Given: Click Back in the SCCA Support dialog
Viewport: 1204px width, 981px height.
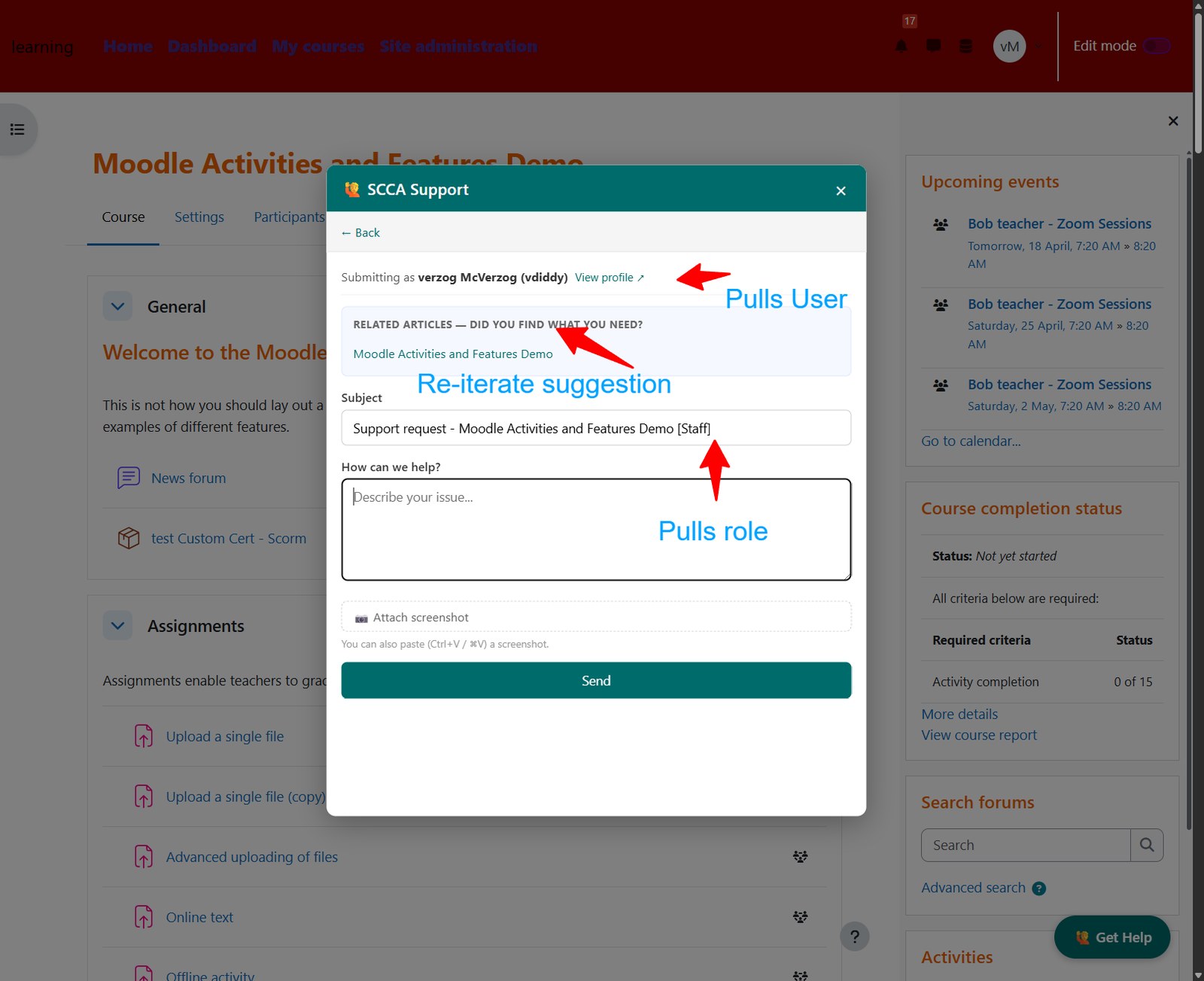Looking at the screenshot, I should (360, 232).
